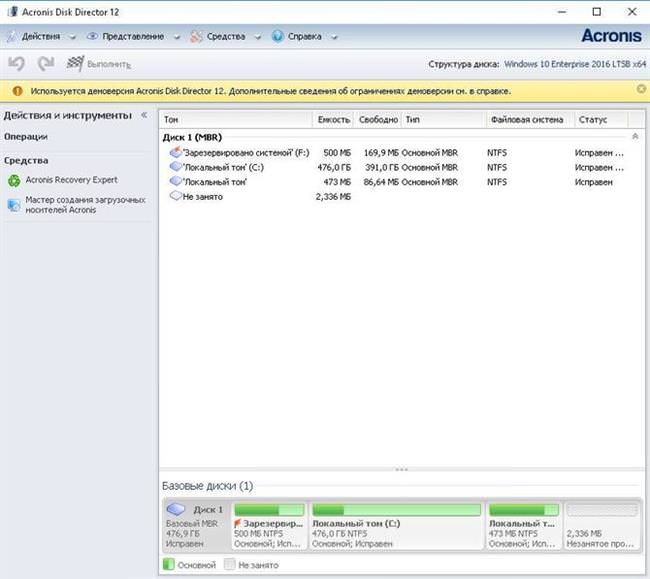This screenshot has height=579, width=650.
Task: Open the Средства menu
Action: pyautogui.click(x=226, y=36)
